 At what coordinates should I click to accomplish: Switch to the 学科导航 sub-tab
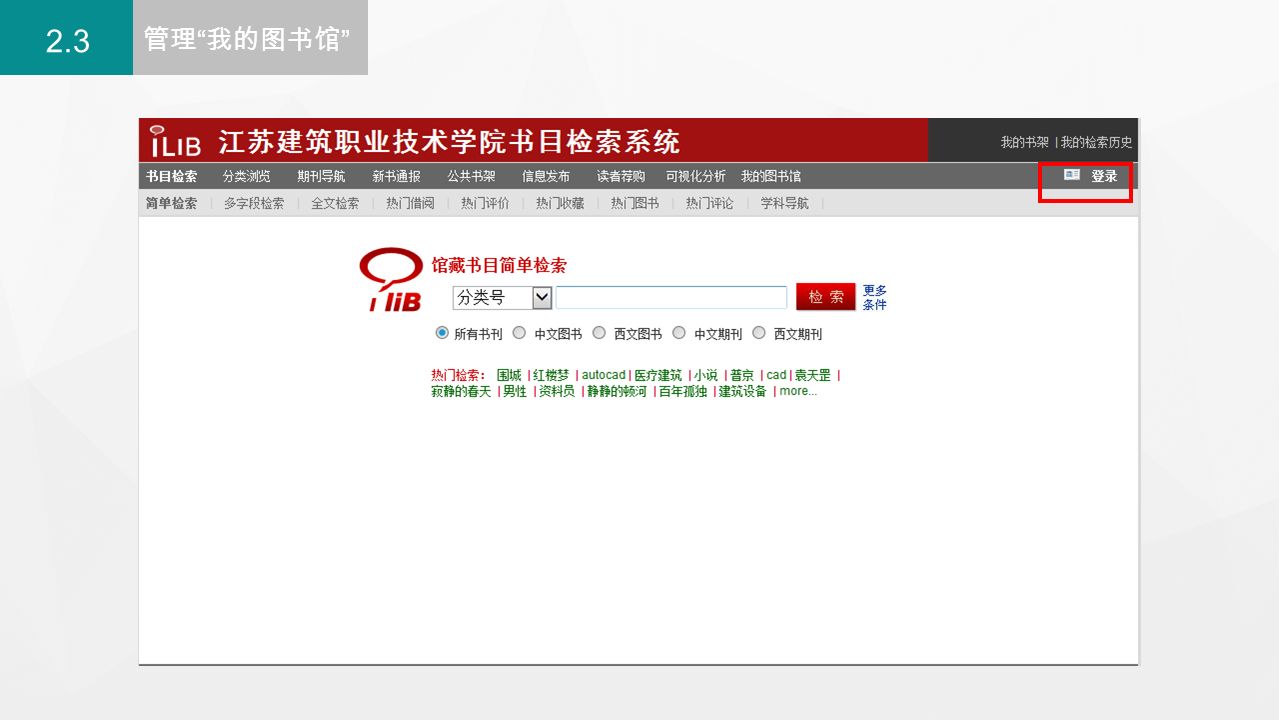pos(785,203)
